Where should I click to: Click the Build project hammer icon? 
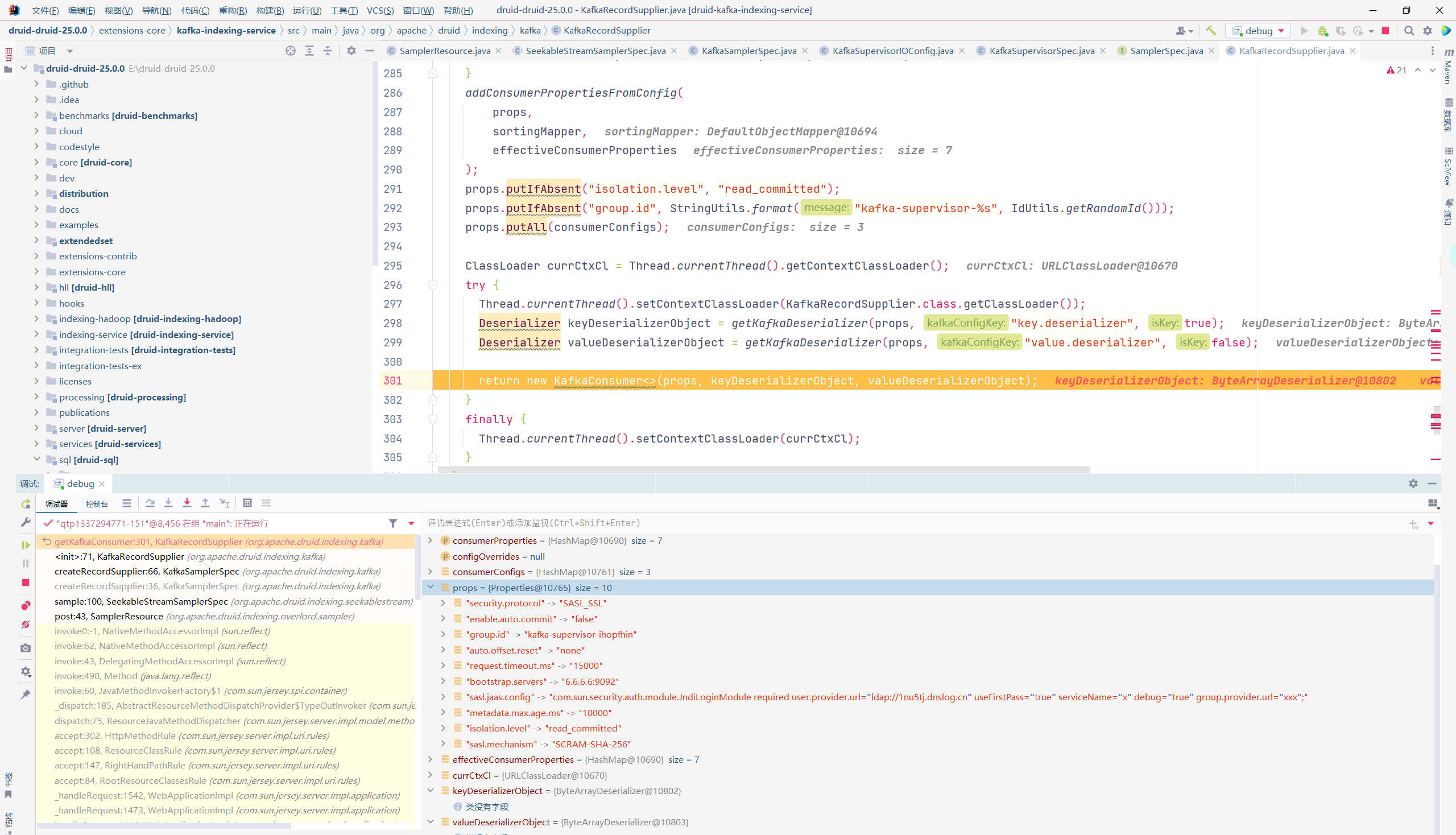click(x=1210, y=31)
